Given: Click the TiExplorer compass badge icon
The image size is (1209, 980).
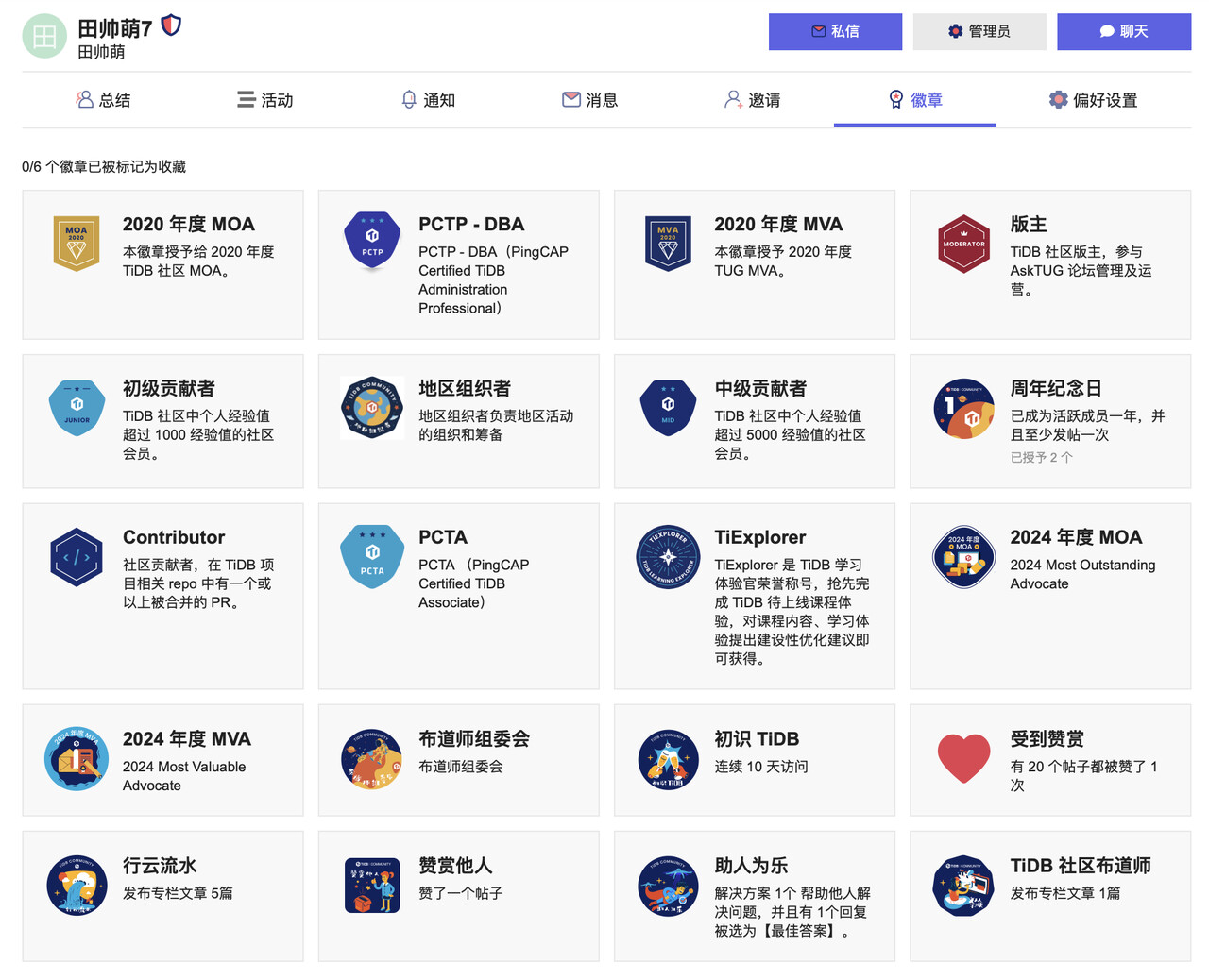Looking at the screenshot, I should click(668, 557).
